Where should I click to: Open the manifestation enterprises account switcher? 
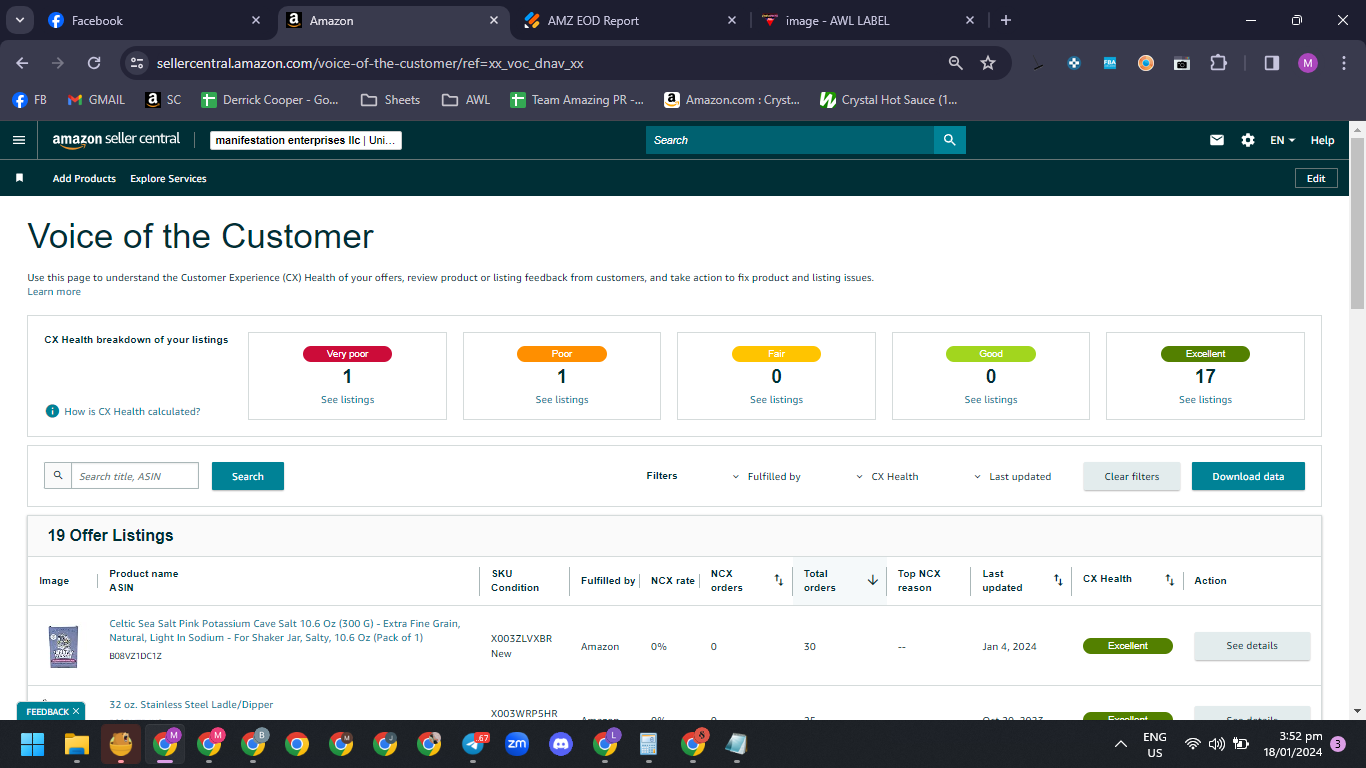pos(306,140)
